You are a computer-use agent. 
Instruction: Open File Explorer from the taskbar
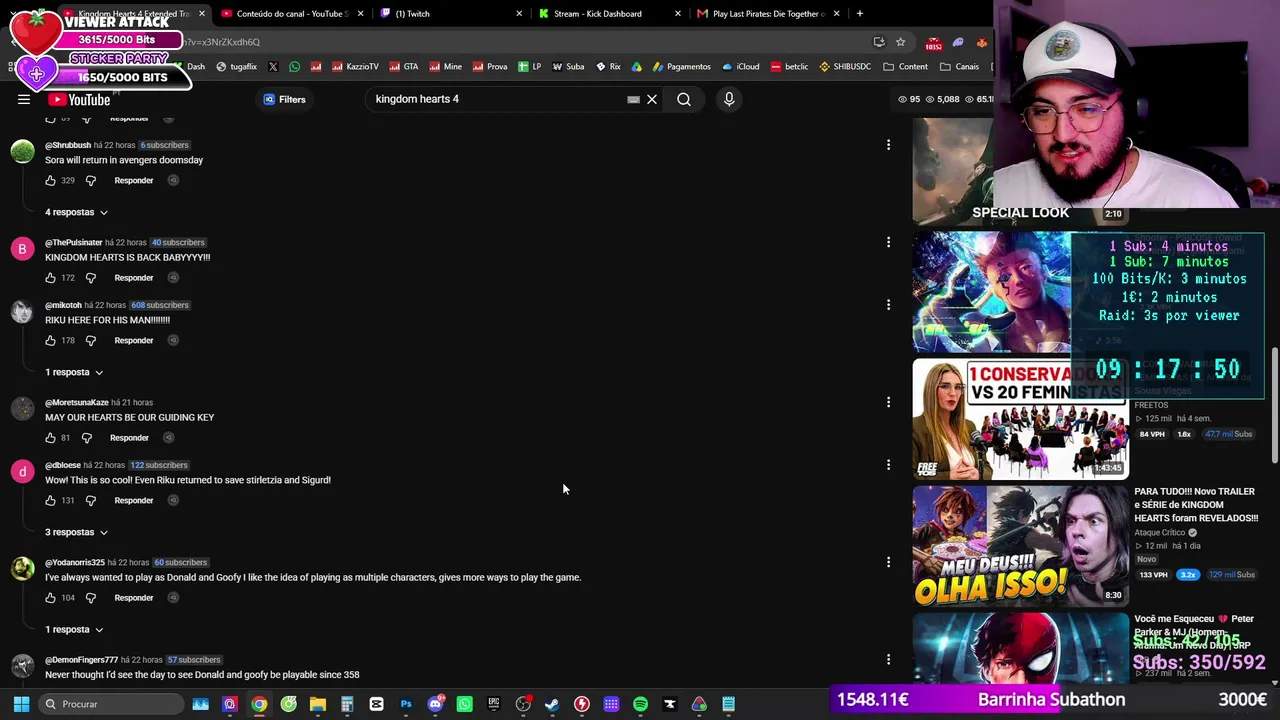click(318, 704)
